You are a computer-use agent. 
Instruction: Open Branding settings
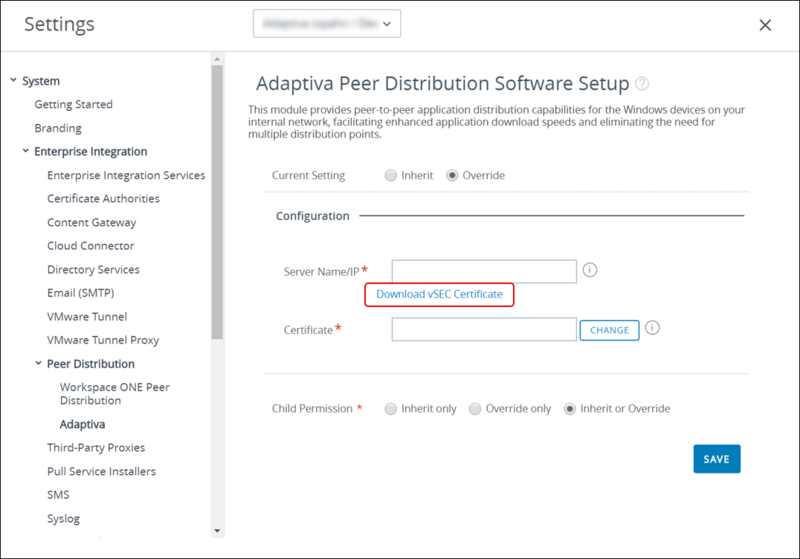point(58,128)
